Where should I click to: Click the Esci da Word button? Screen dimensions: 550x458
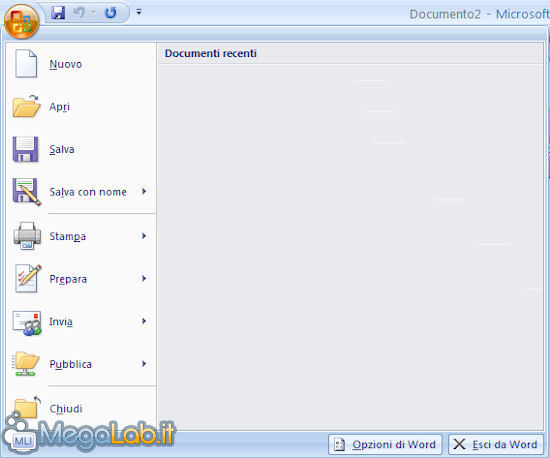point(496,444)
